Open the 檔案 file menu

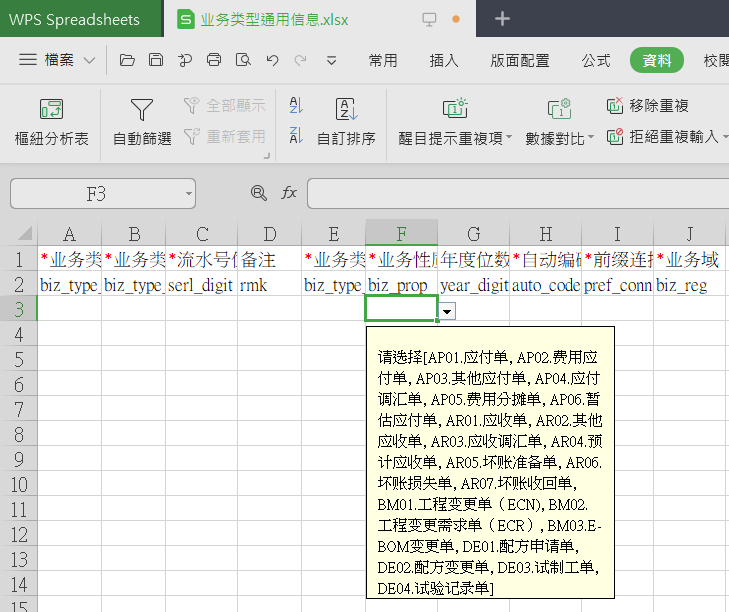pyautogui.click(x=58, y=60)
